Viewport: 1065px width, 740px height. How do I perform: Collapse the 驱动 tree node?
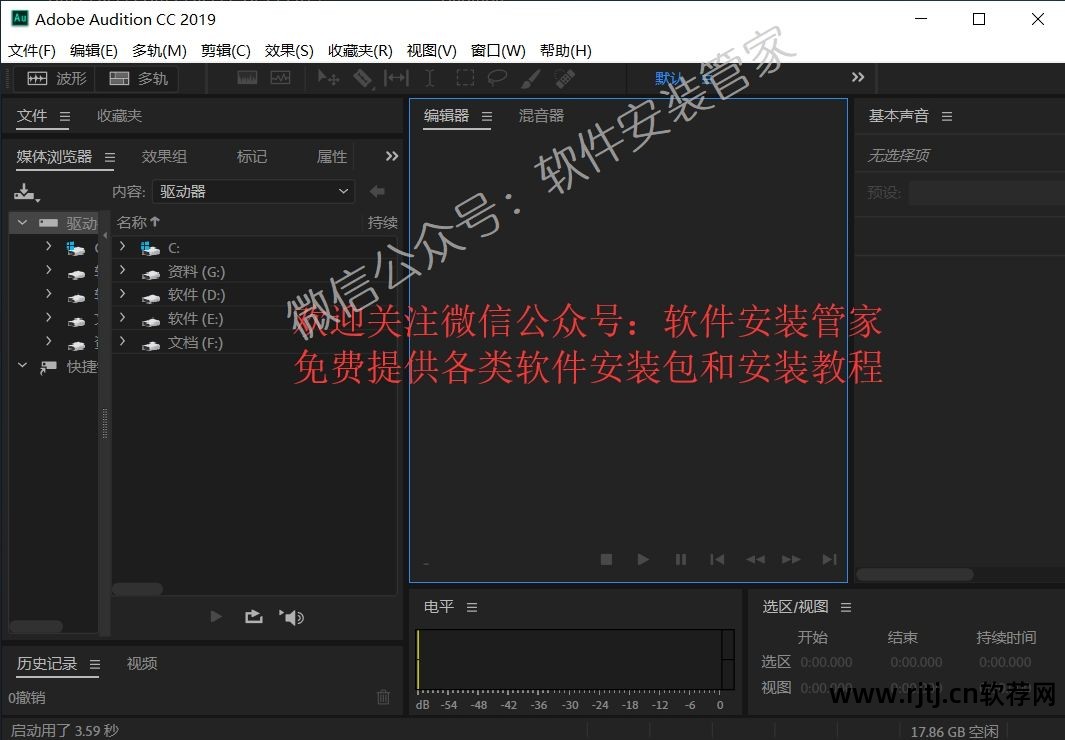(22, 223)
